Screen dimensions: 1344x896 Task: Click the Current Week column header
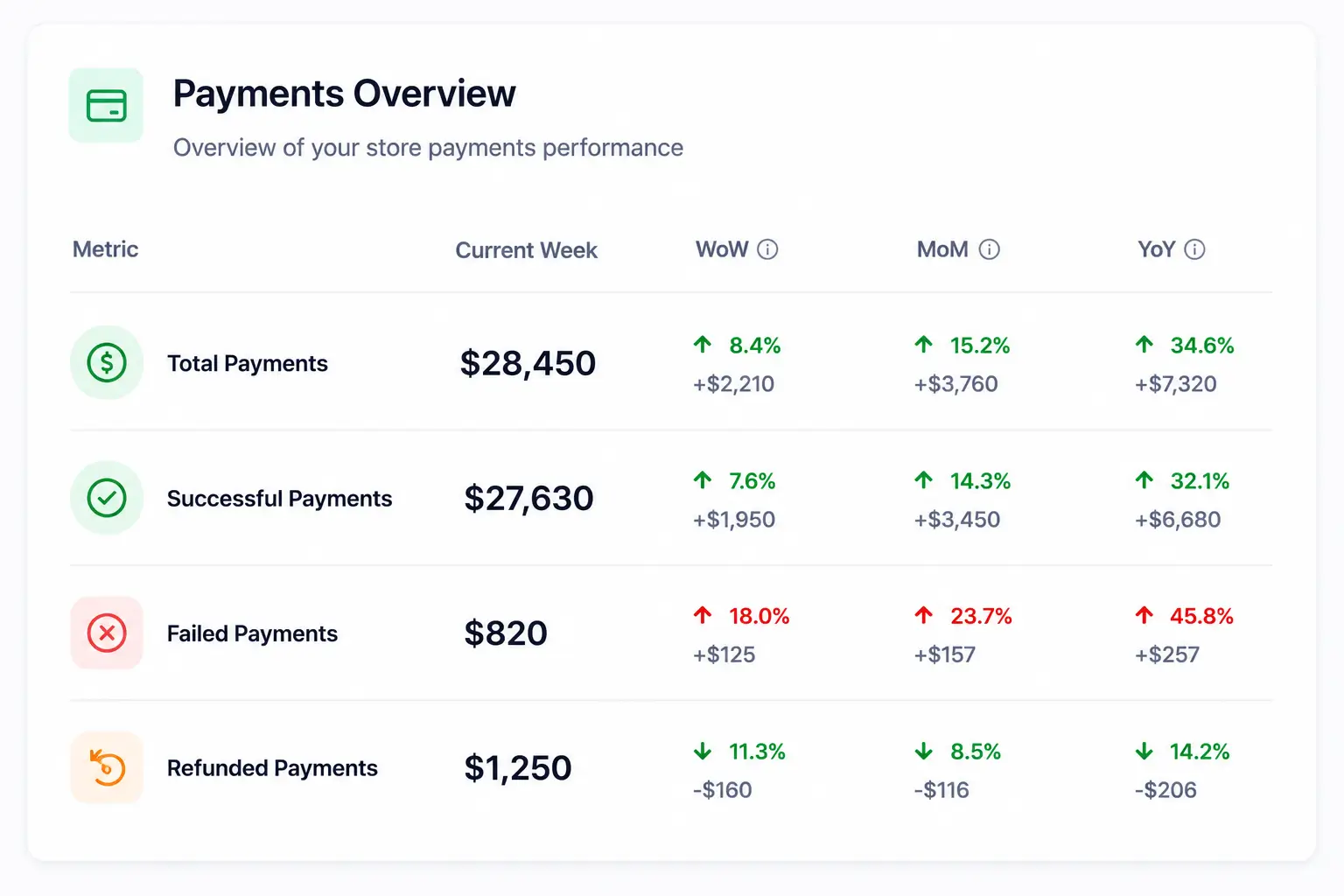tap(527, 250)
